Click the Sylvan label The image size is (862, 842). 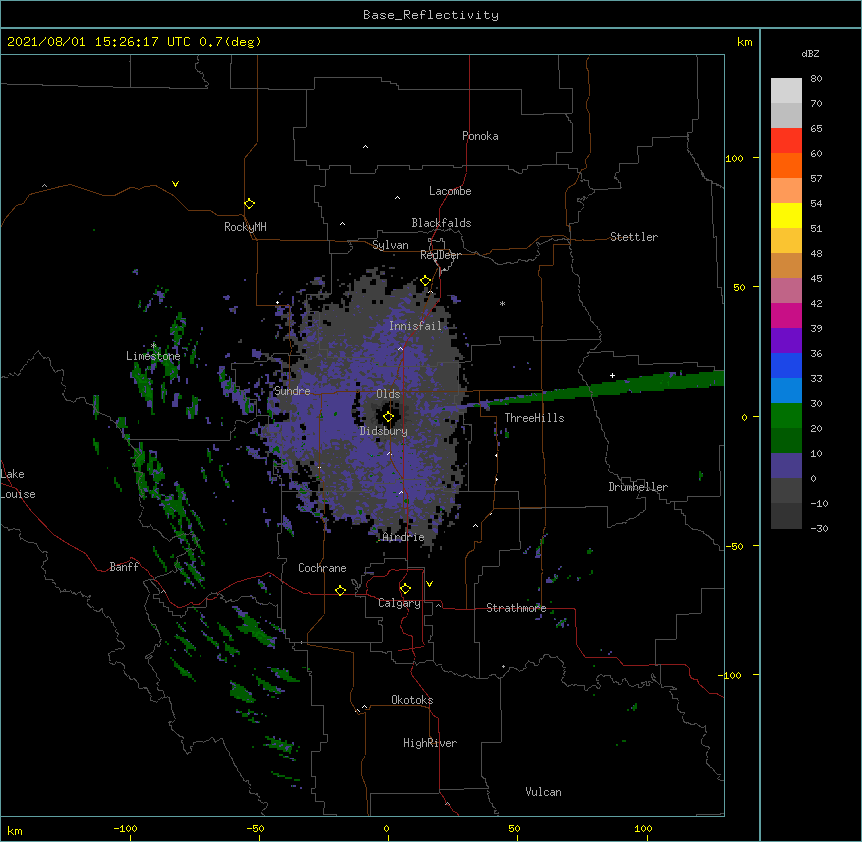[390, 245]
